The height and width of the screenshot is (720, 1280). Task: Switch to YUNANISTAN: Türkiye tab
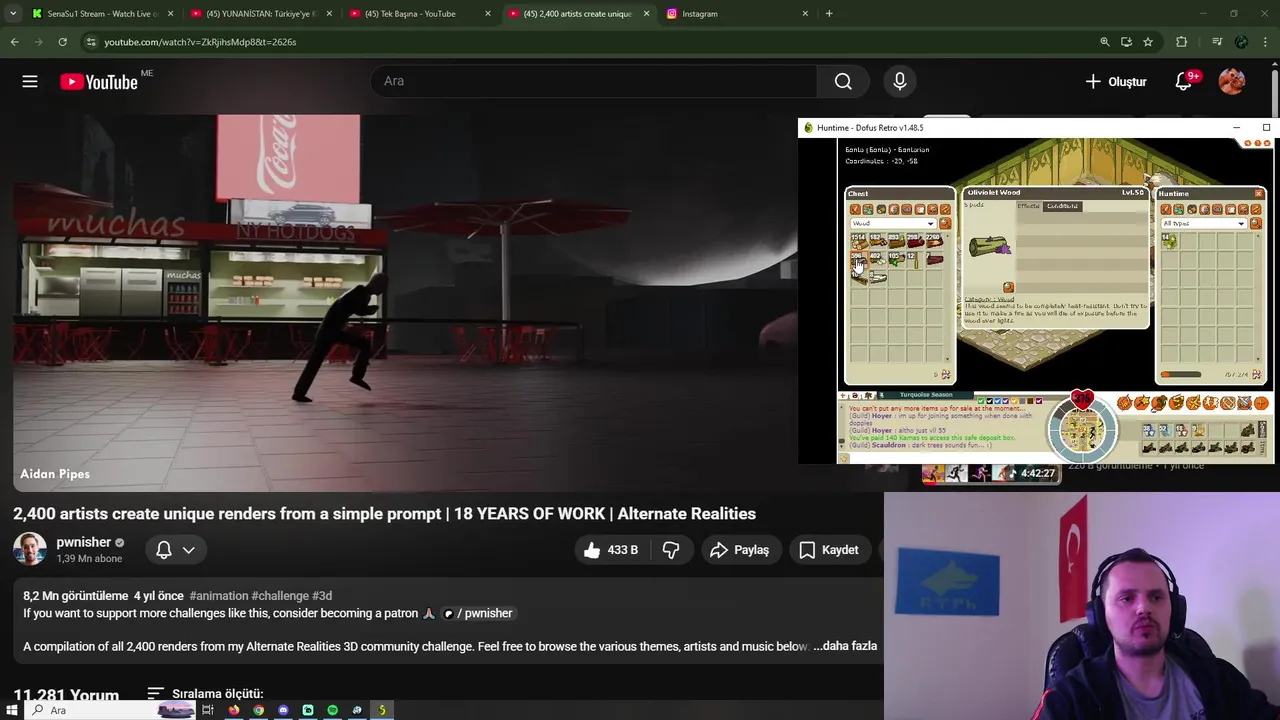262,14
